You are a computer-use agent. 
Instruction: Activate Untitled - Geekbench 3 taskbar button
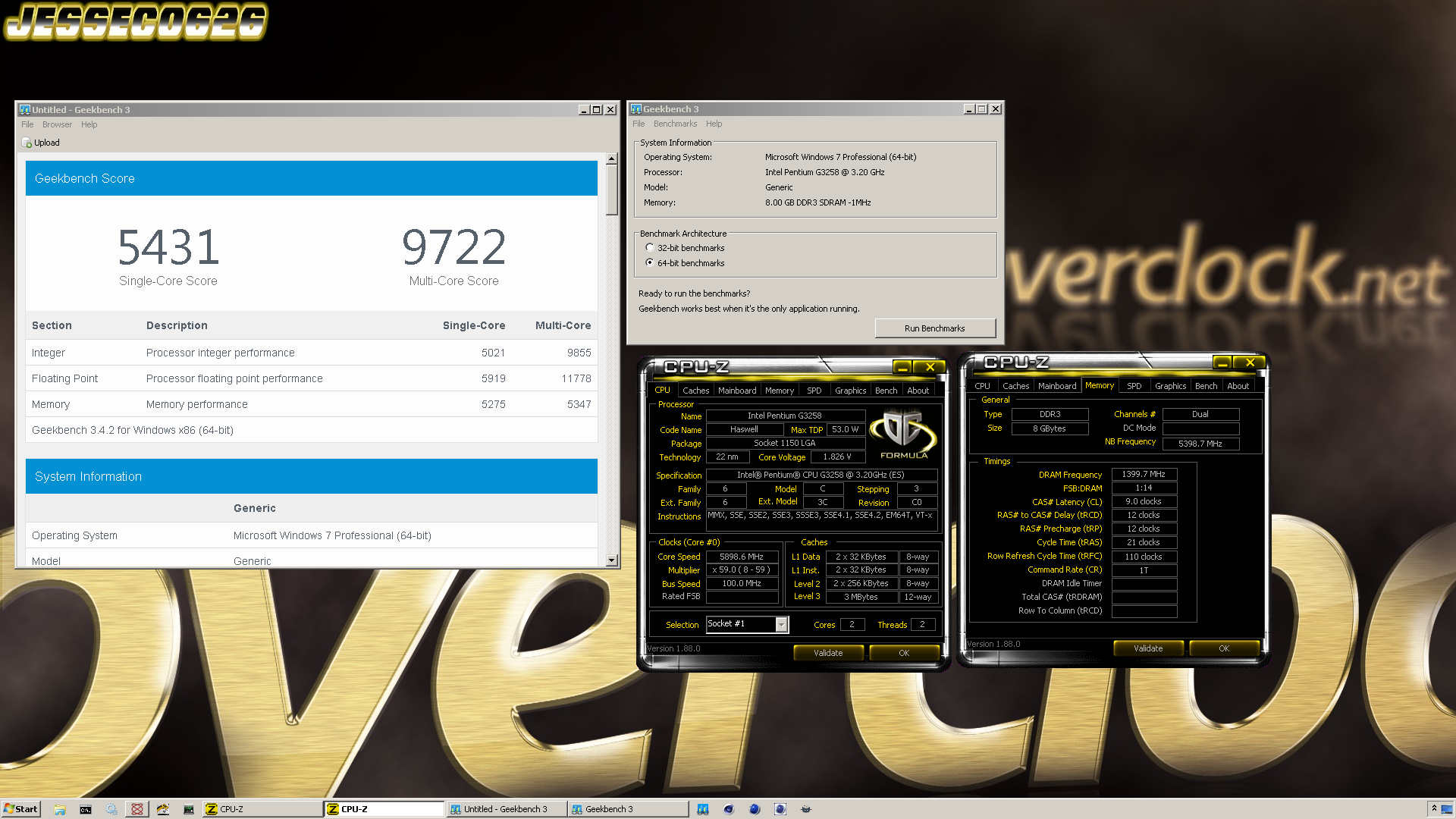click(x=507, y=809)
